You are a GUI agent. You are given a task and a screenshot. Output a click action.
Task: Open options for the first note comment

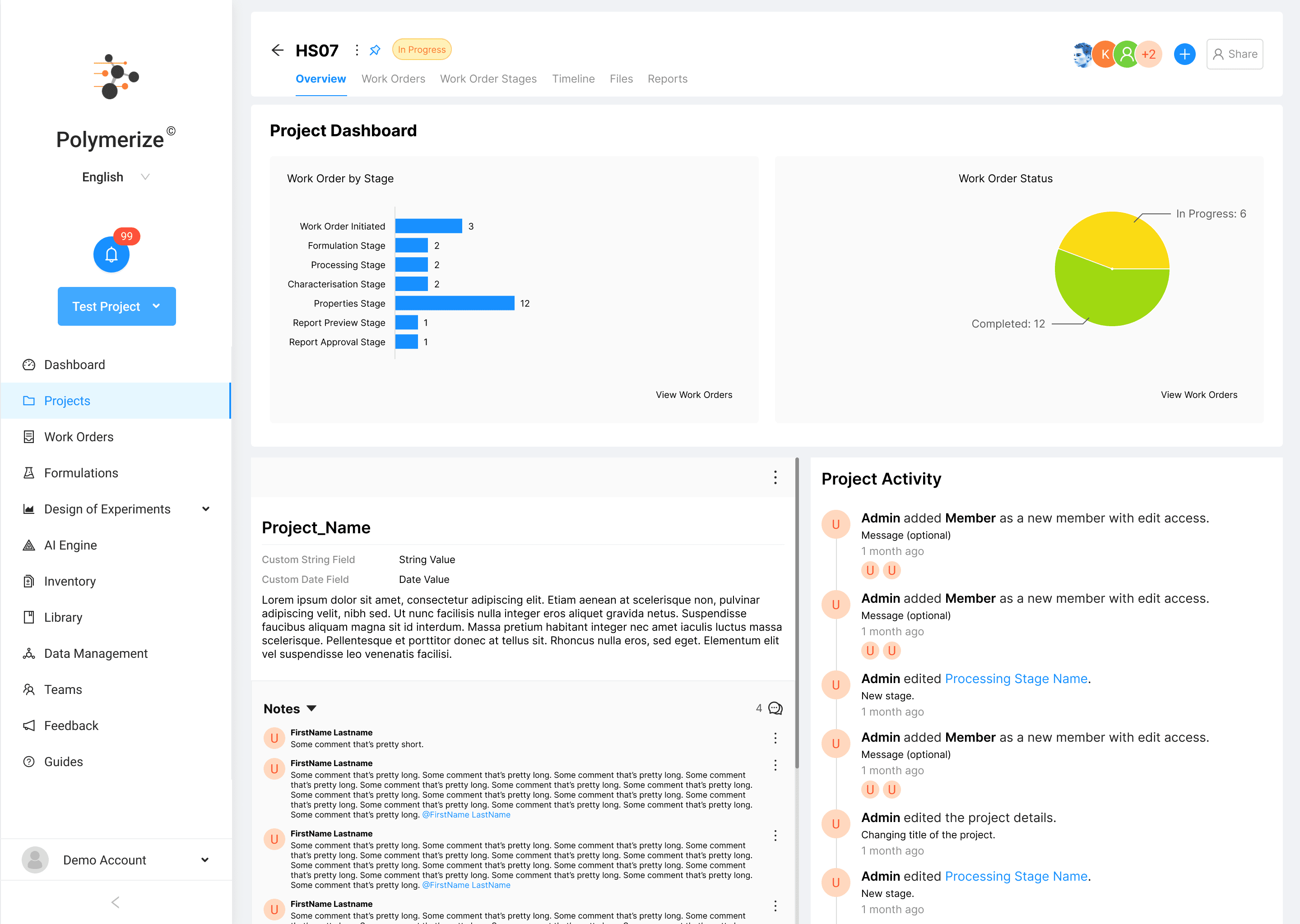(x=775, y=738)
